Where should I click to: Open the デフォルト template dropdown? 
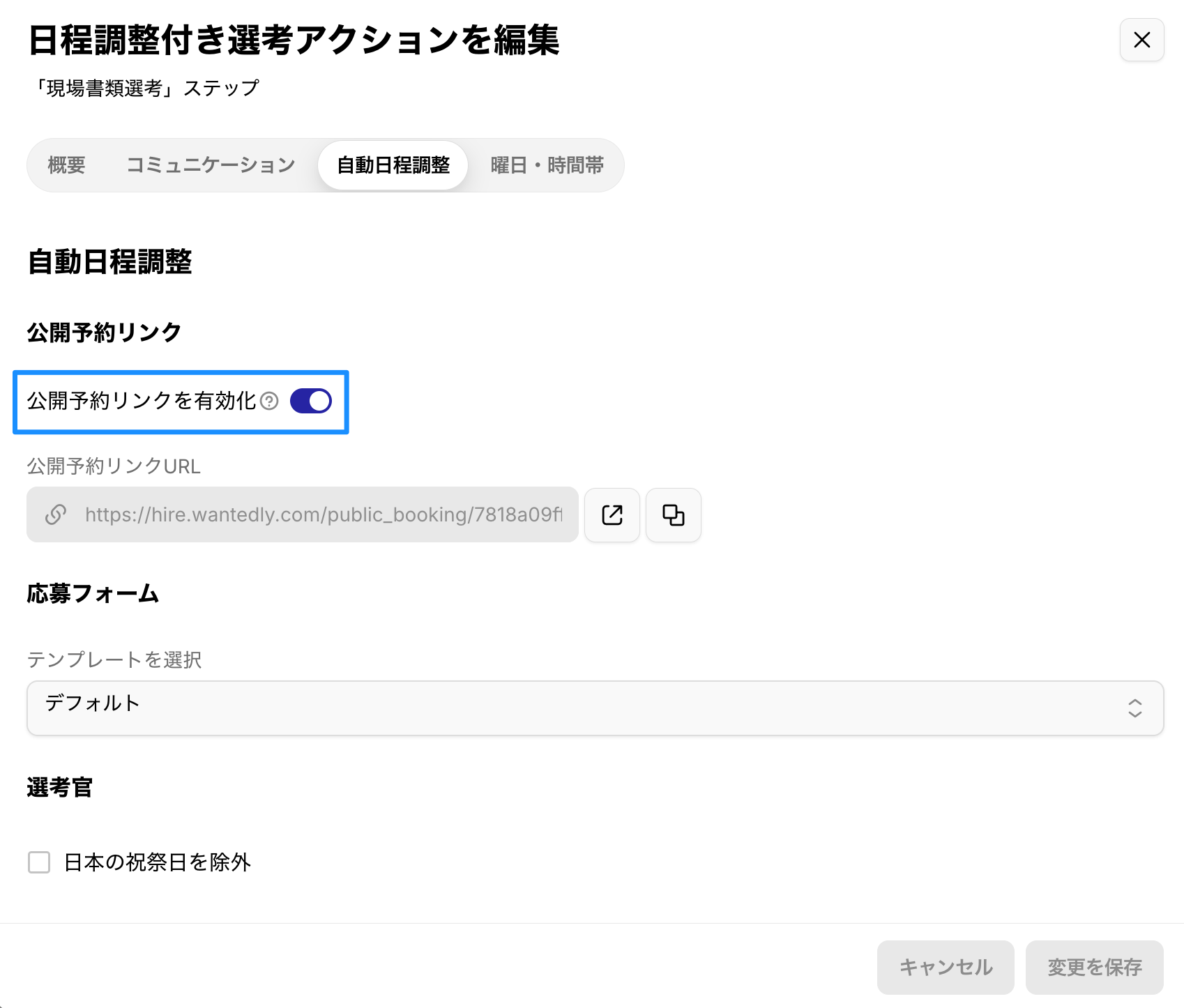coord(594,708)
